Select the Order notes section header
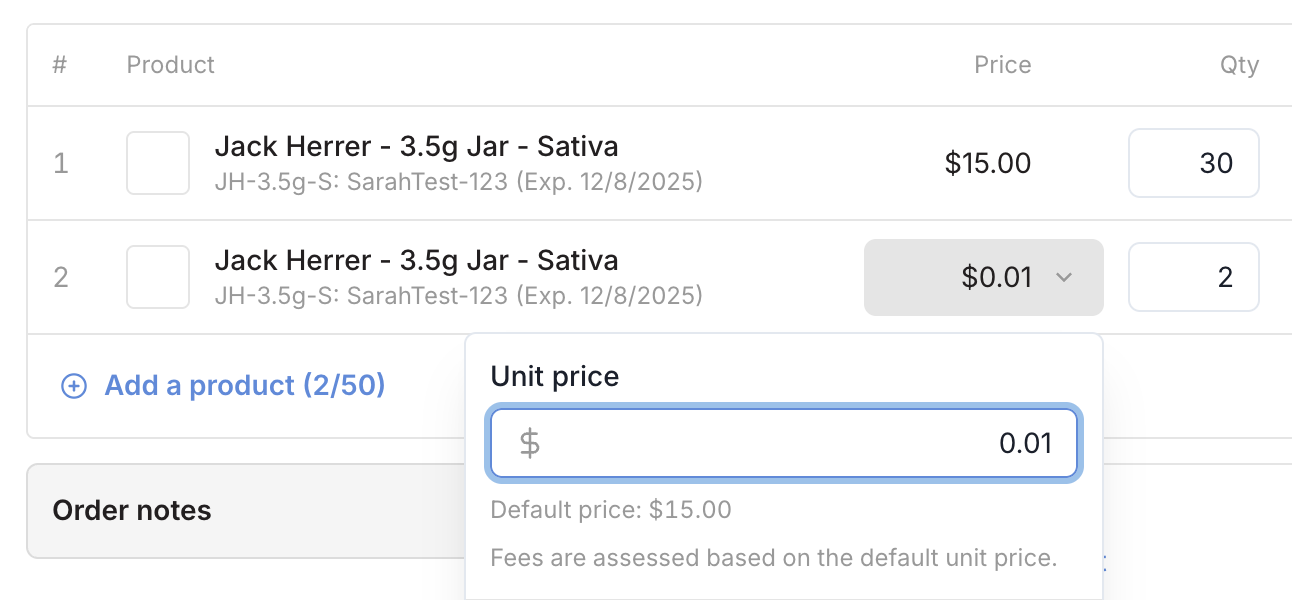 click(x=132, y=511)
